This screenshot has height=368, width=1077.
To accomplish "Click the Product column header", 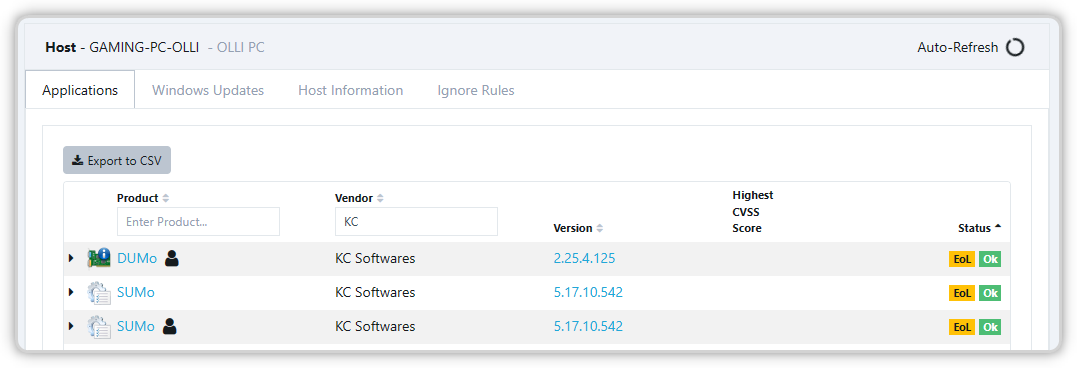I will point(137,198).
